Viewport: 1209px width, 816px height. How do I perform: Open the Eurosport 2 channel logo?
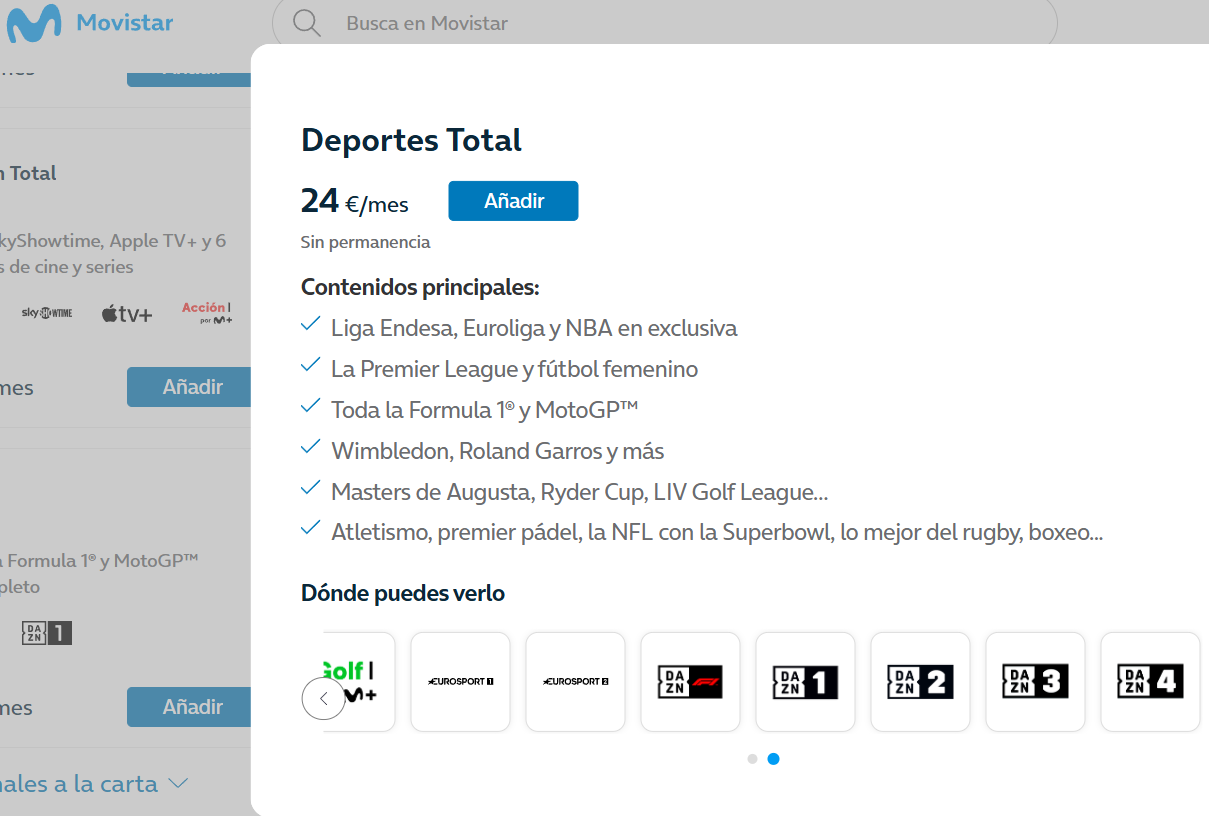575,681
